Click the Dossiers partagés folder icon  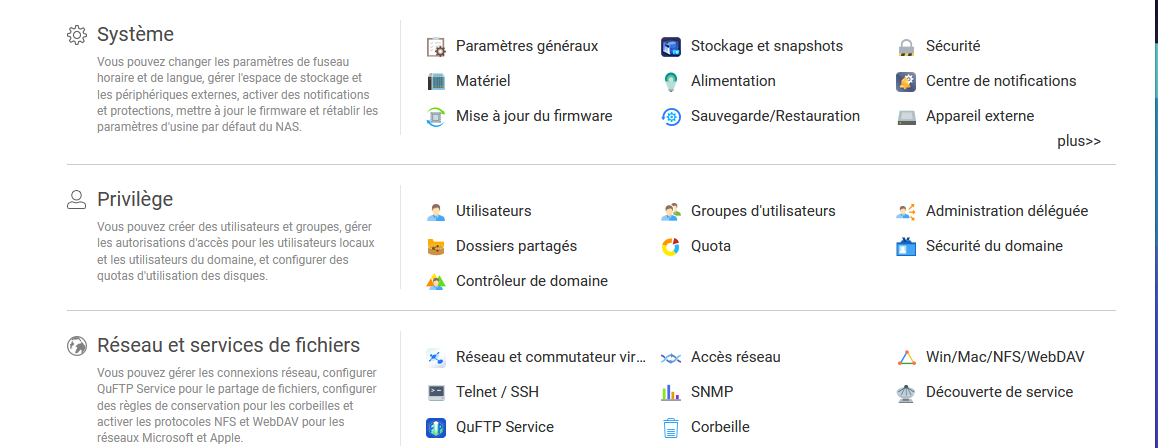coord(436,246)
